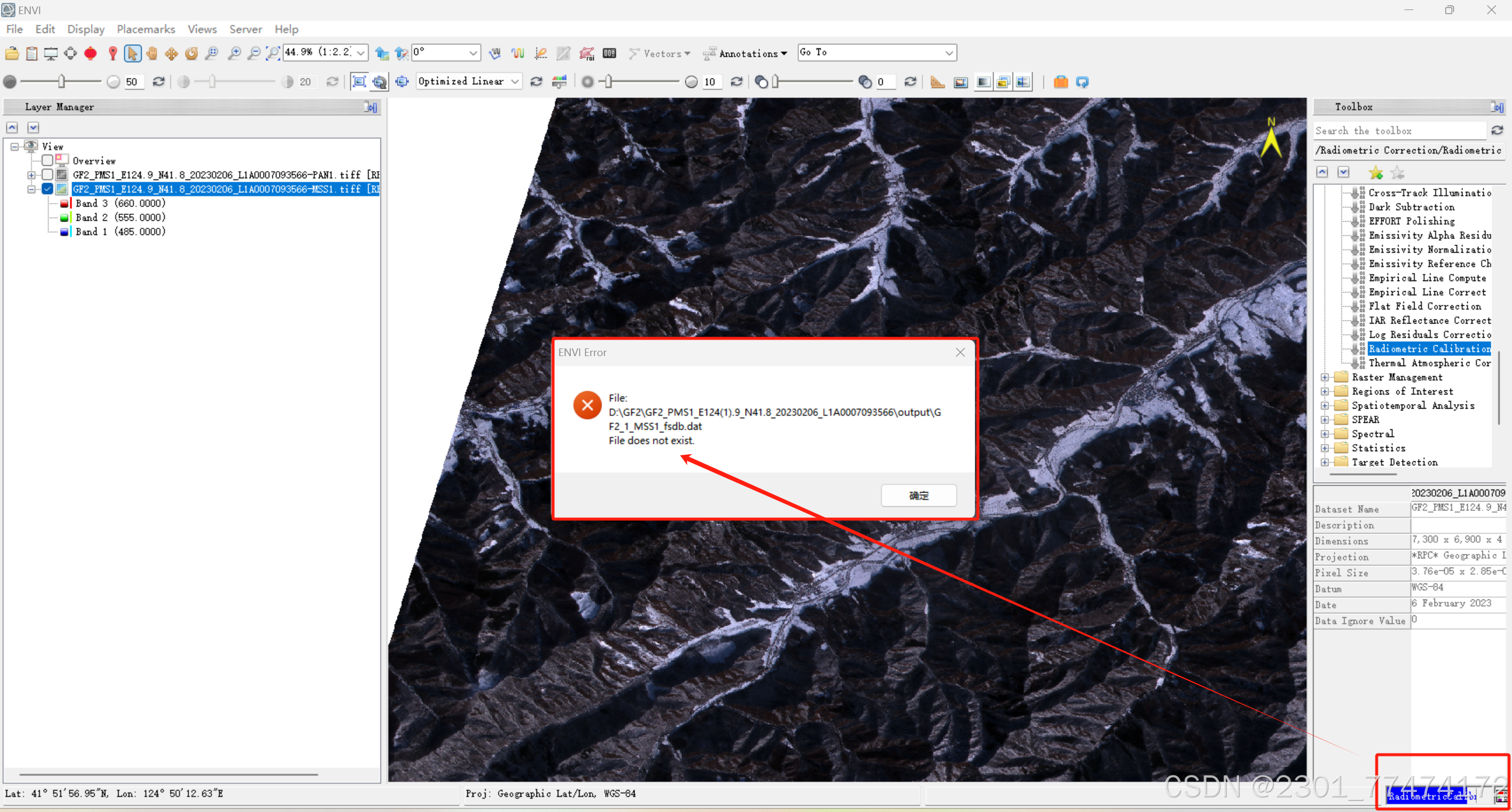Image resolution: width=1512 pixels, height=812 pixels.
Task: Expand the Raster Management folder
Action: pos(1325,377)
